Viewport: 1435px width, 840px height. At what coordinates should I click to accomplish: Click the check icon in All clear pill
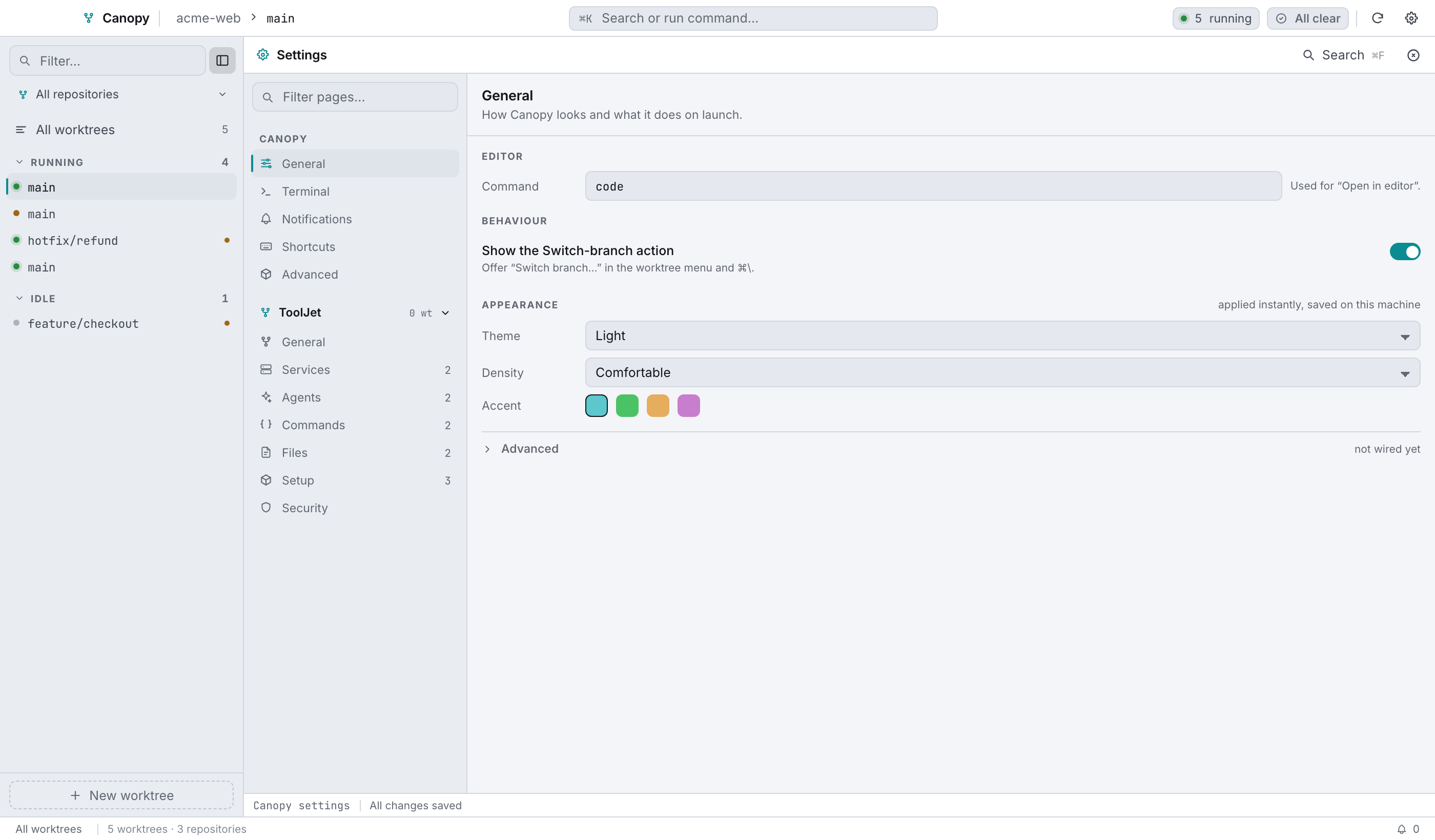point(1281,18)
